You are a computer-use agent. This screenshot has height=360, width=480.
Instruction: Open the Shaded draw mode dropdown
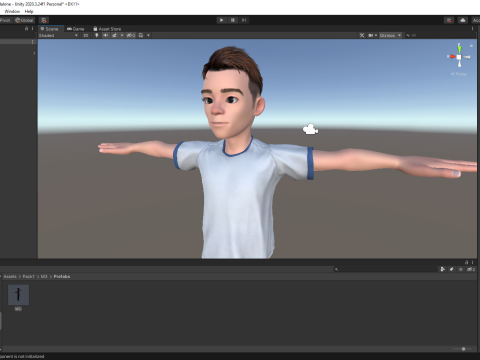(x=58, y=35)
